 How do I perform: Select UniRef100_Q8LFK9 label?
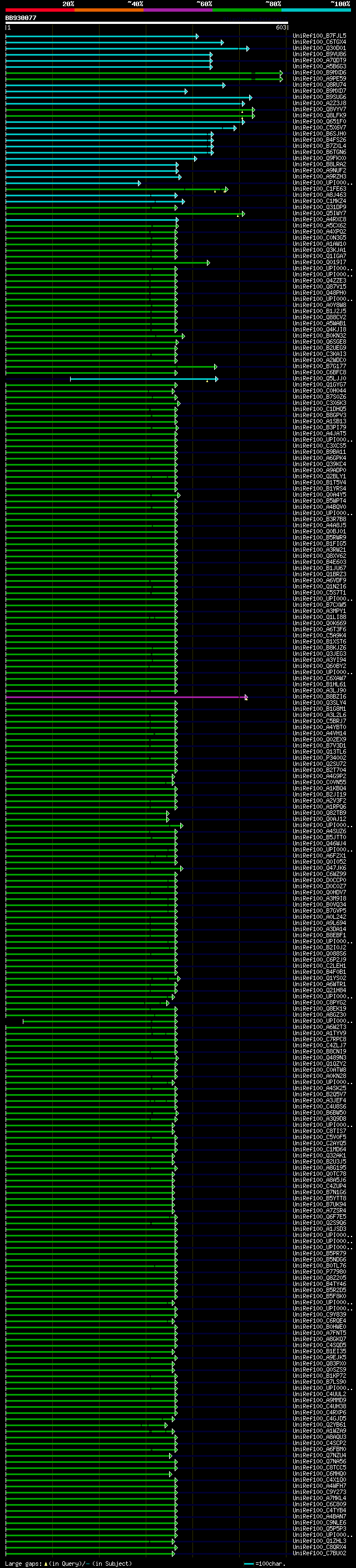319,116
